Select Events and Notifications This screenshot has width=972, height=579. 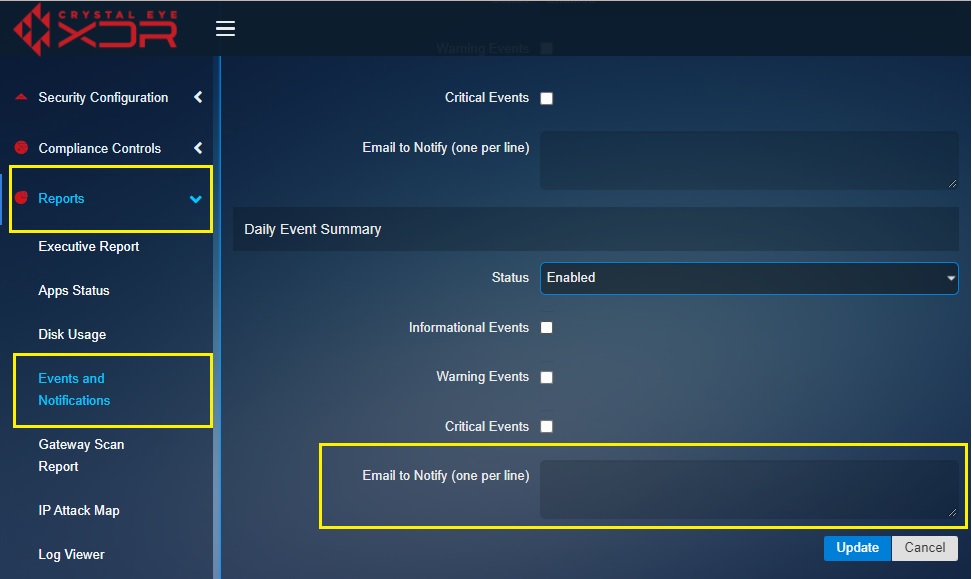pos(74,389)
